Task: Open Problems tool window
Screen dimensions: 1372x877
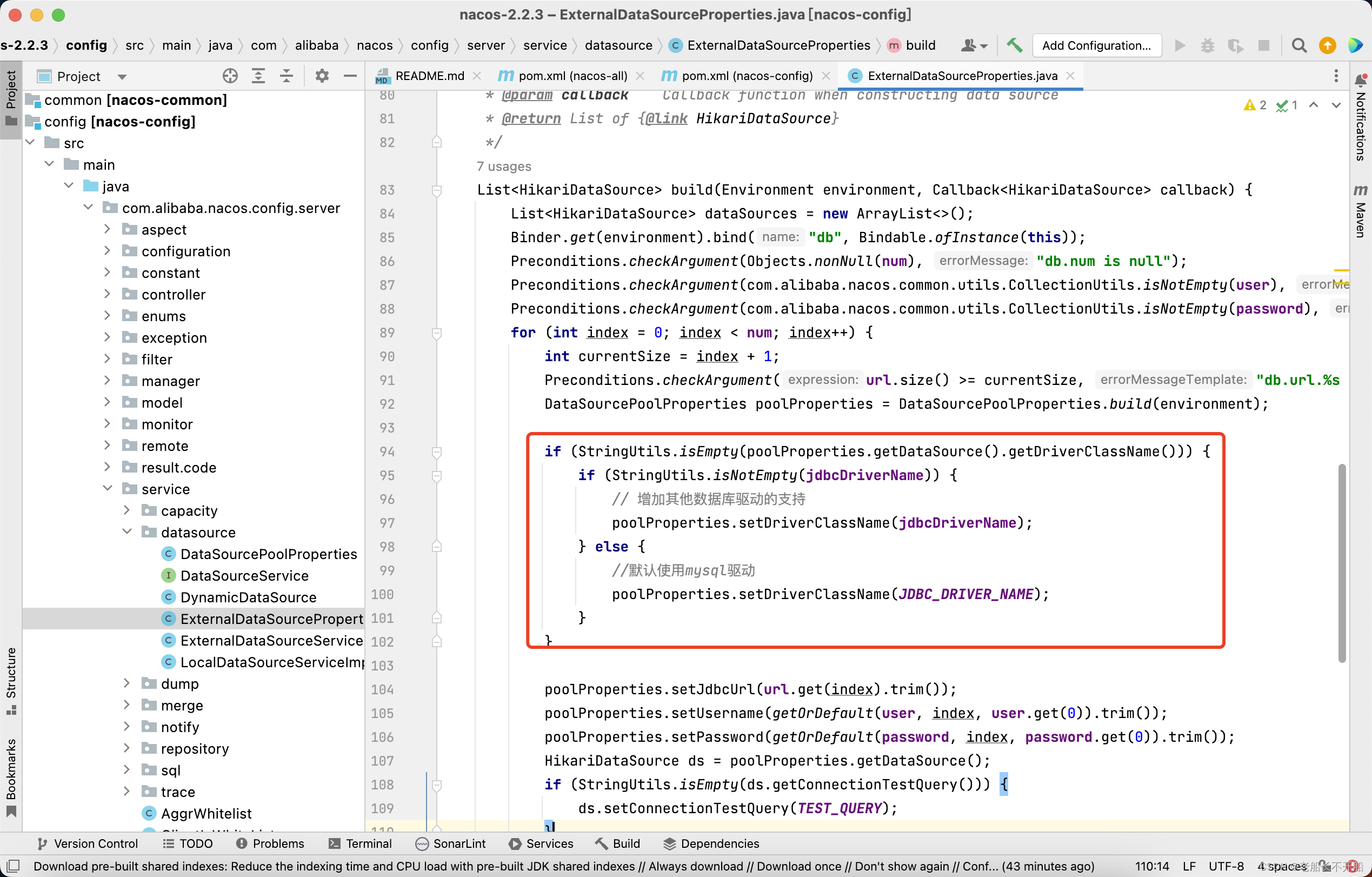Action: [x=270, y=843]
